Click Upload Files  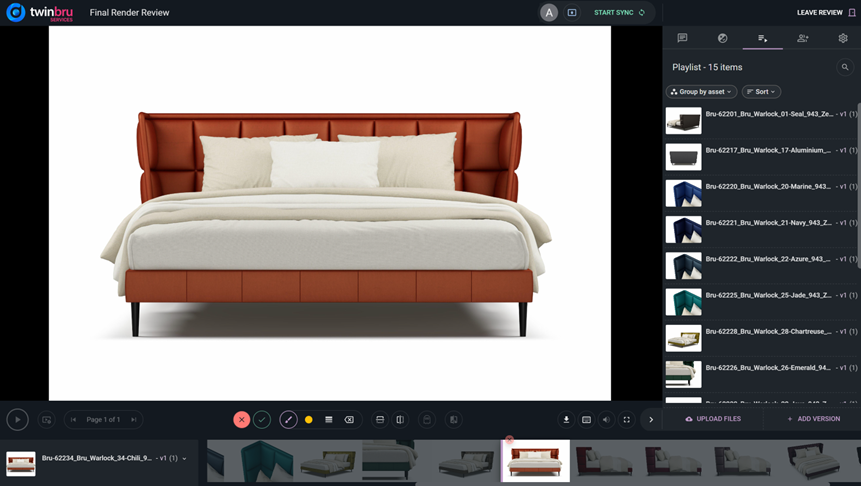click(x=713, y=419)
